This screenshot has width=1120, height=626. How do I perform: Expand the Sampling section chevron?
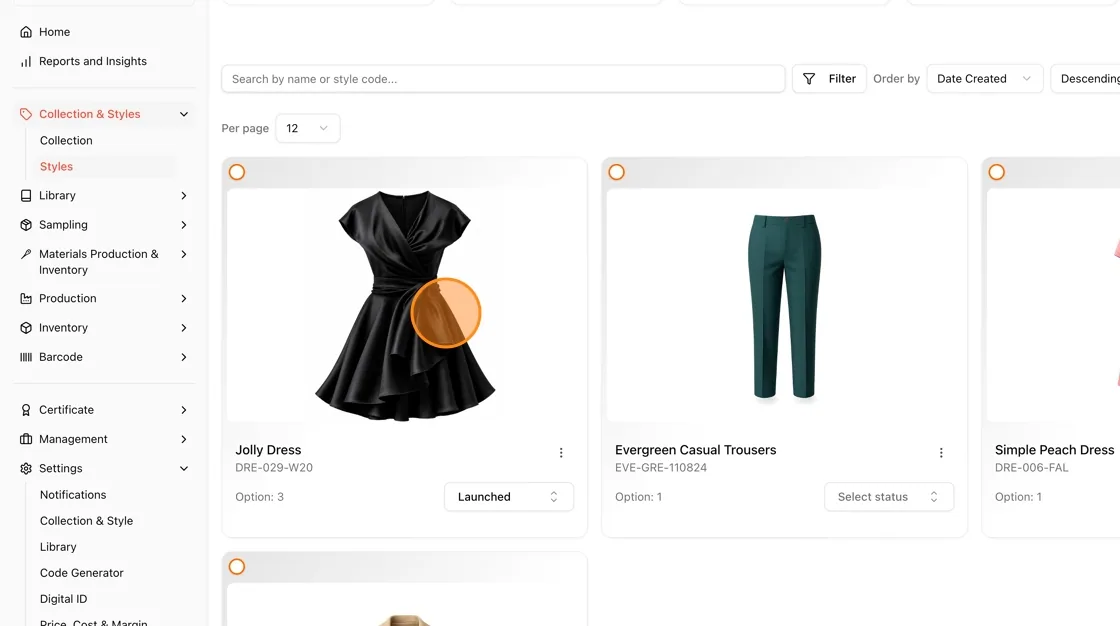click(x=184, y=225)
